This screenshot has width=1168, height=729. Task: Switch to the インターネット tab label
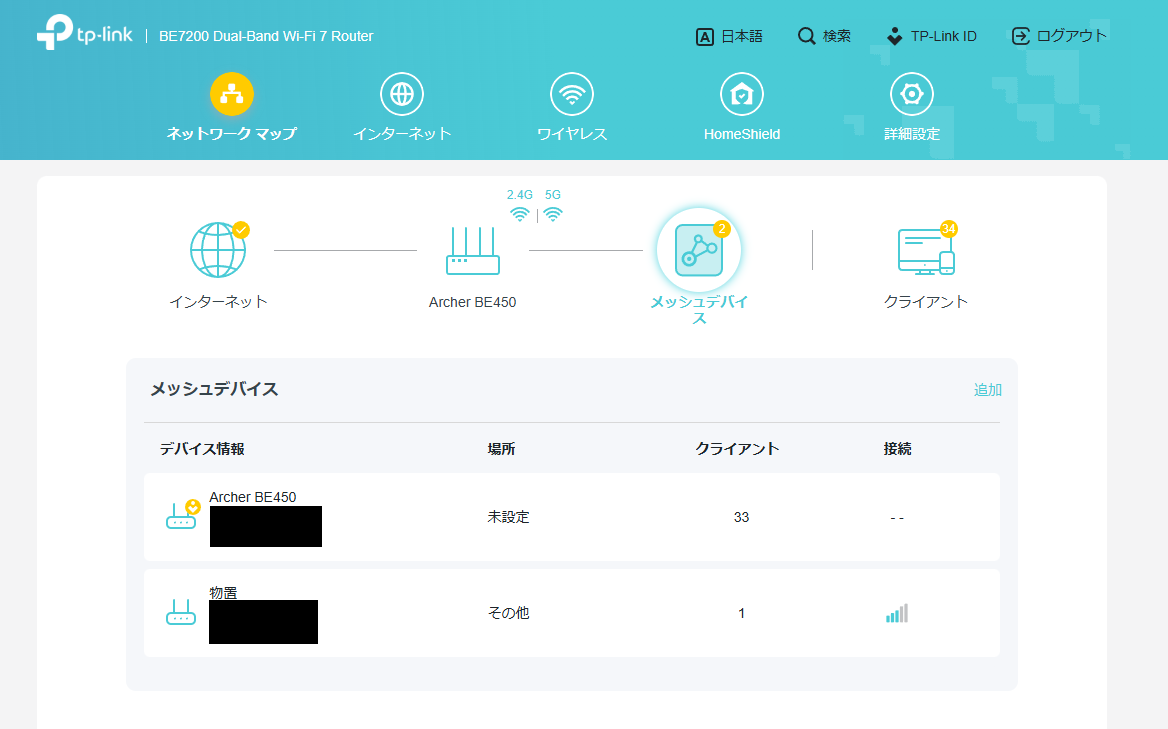(x=402, y=134)
